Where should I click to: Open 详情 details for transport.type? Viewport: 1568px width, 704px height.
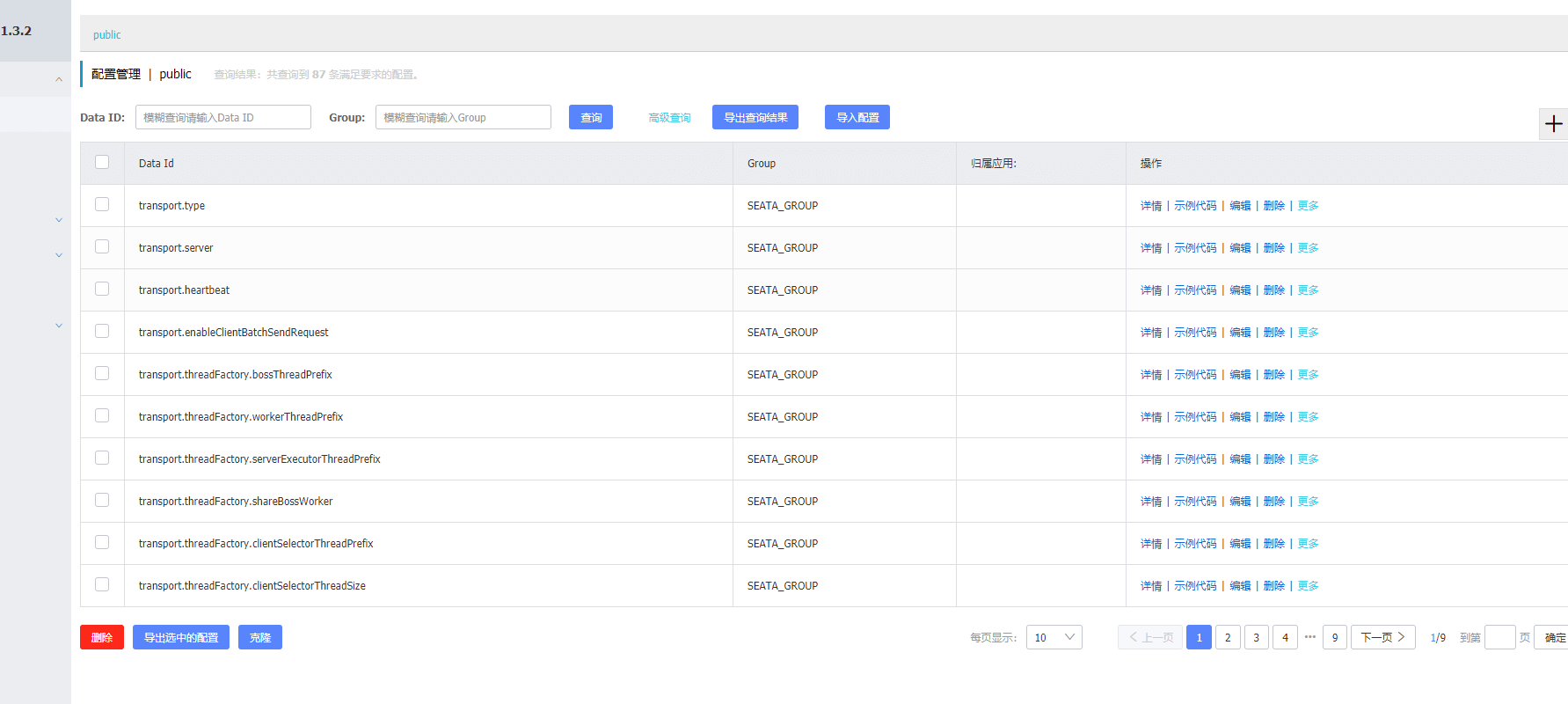click(x=1151, y=206)
